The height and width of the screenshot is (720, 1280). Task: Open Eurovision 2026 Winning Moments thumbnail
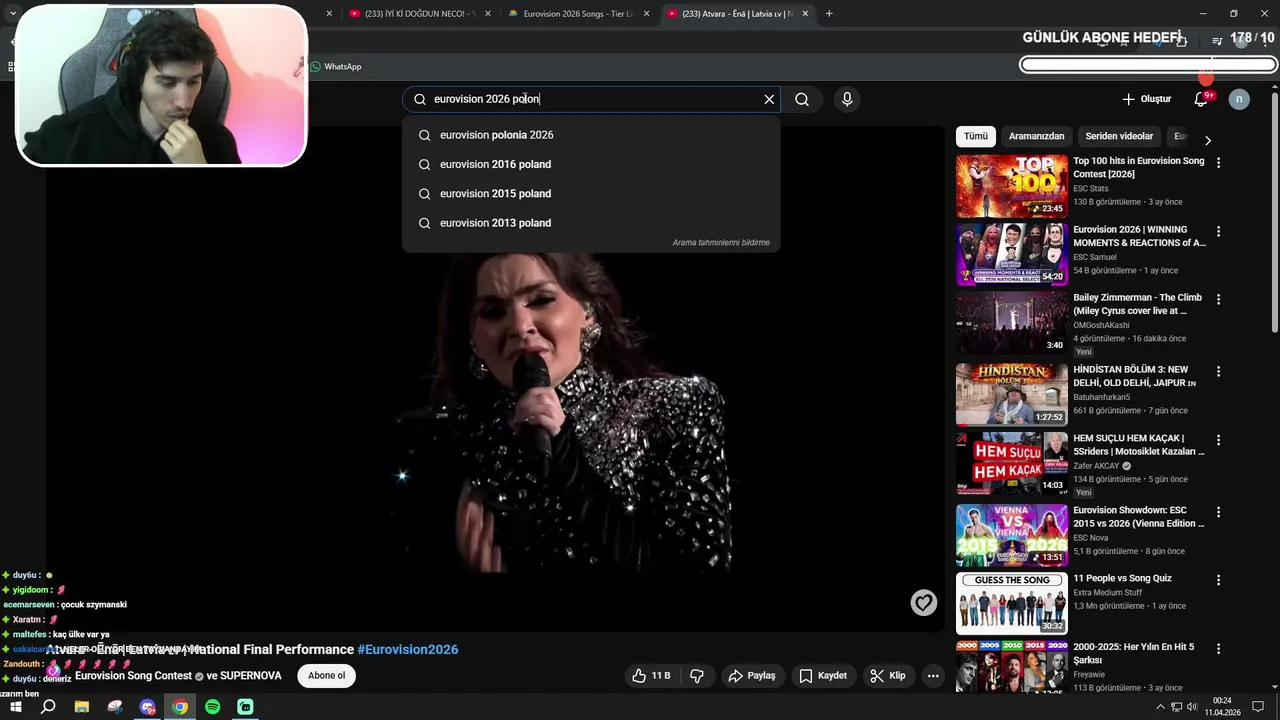[1011, 254]
